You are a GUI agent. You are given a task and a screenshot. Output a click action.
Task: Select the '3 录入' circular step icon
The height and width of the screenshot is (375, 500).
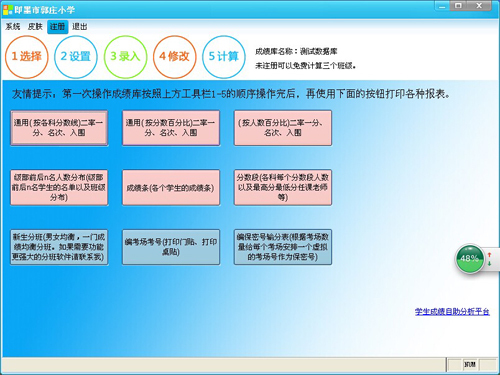[x=125, y=57]
